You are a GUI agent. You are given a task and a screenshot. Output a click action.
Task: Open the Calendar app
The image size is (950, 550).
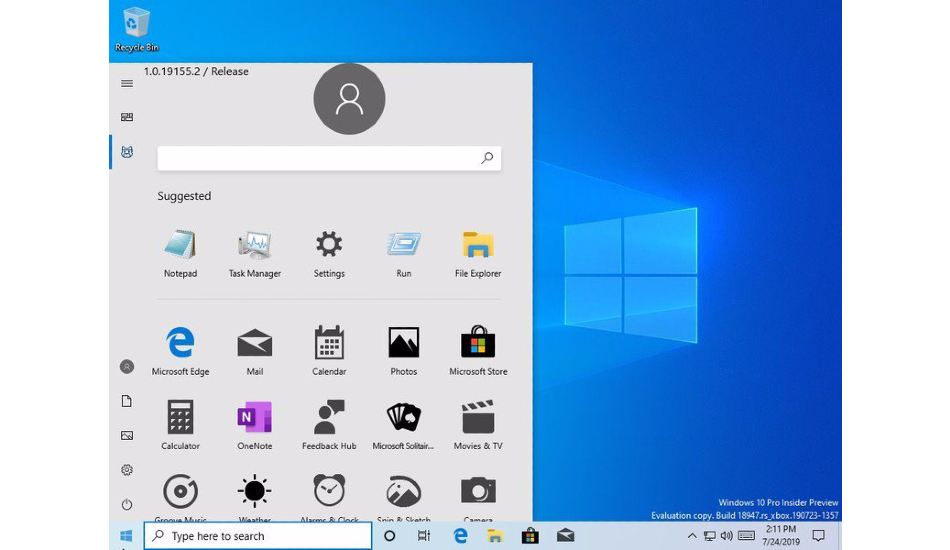(329, 351)
